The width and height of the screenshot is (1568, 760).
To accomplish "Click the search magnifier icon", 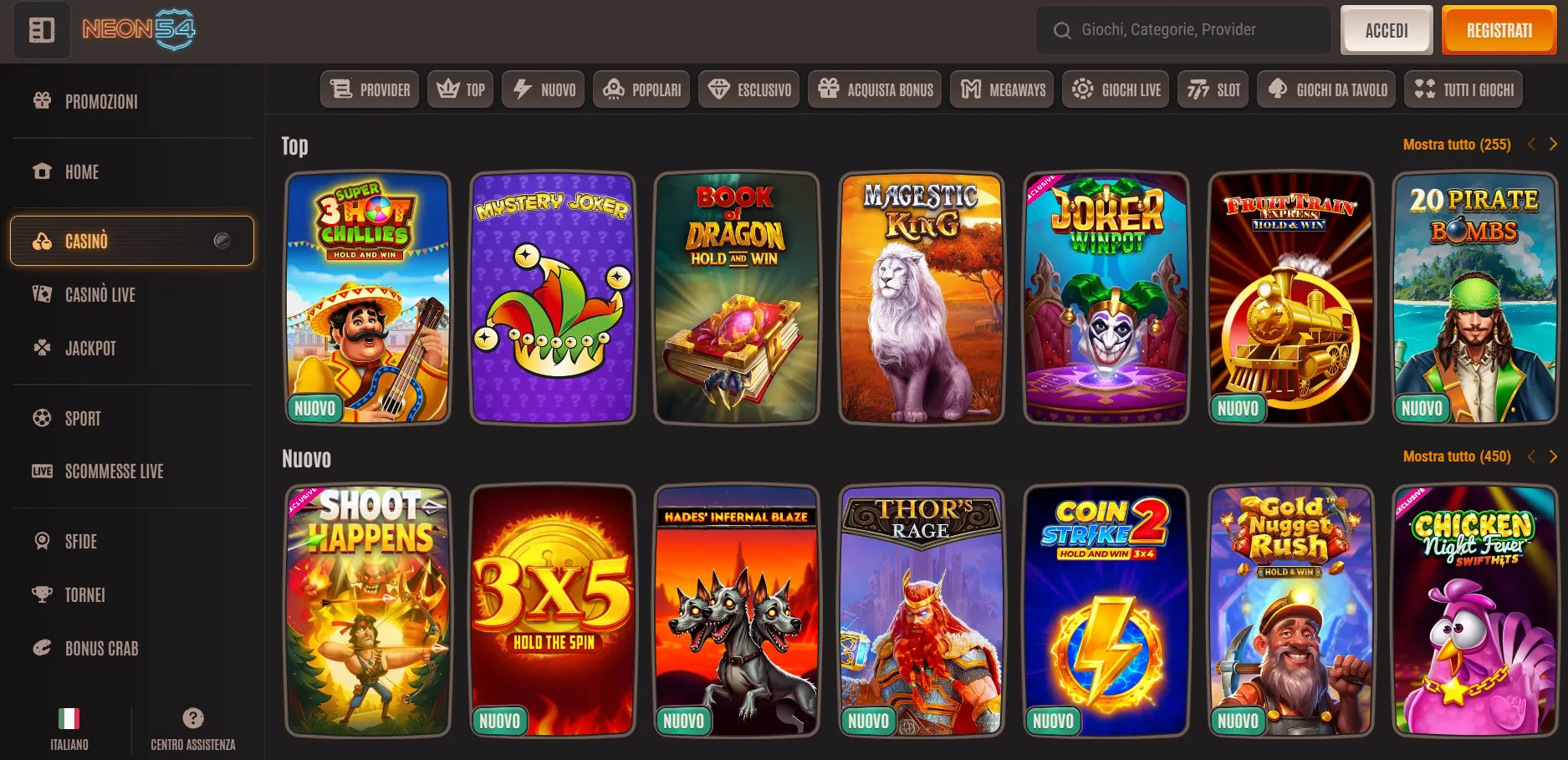I will 1063,29.
